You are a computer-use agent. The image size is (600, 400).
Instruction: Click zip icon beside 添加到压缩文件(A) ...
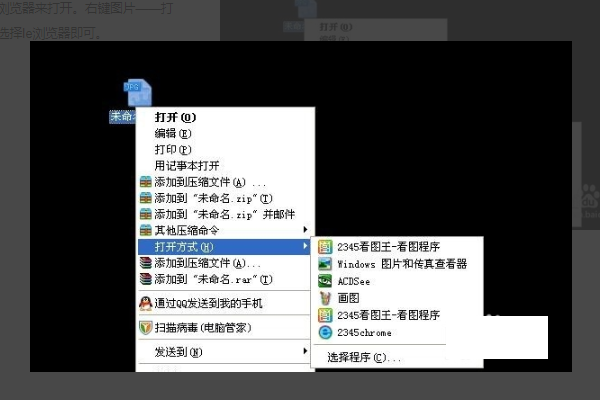point(145,182)
